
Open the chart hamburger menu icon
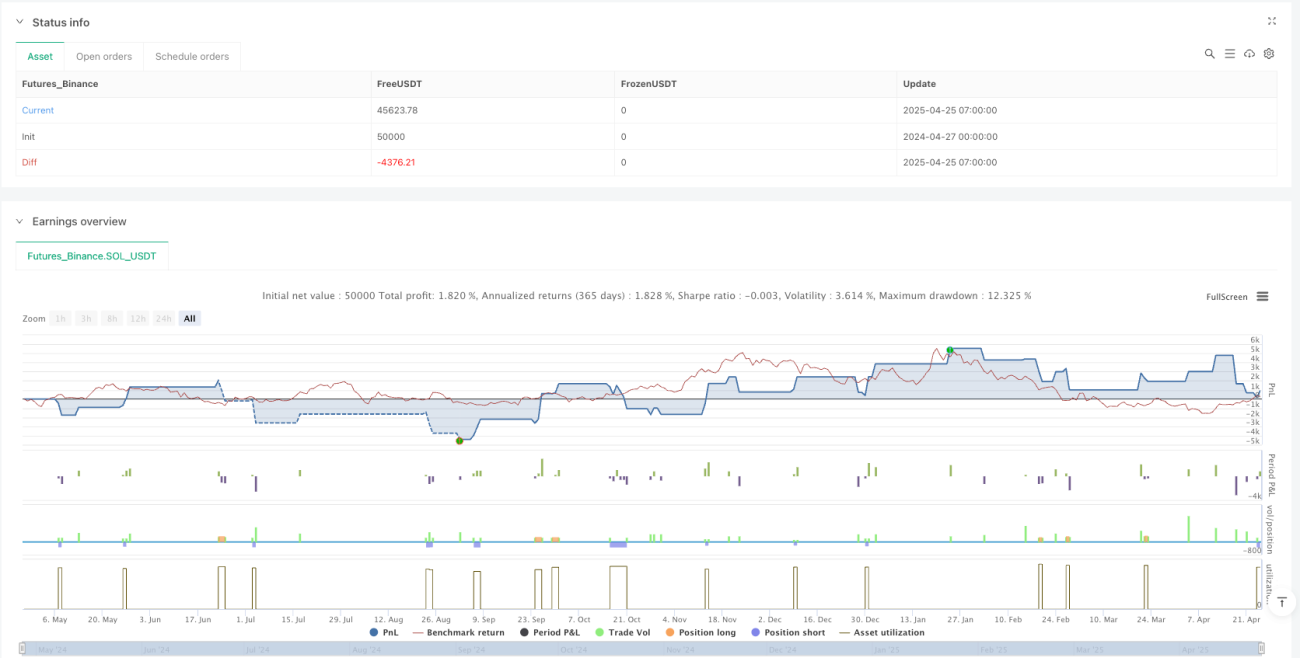[1262, 297]
